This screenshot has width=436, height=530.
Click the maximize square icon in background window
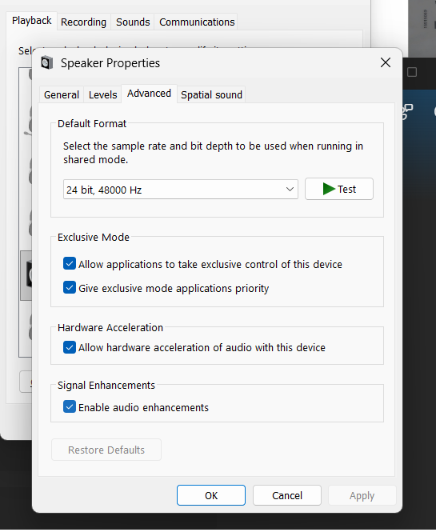[x=412, y=72]
